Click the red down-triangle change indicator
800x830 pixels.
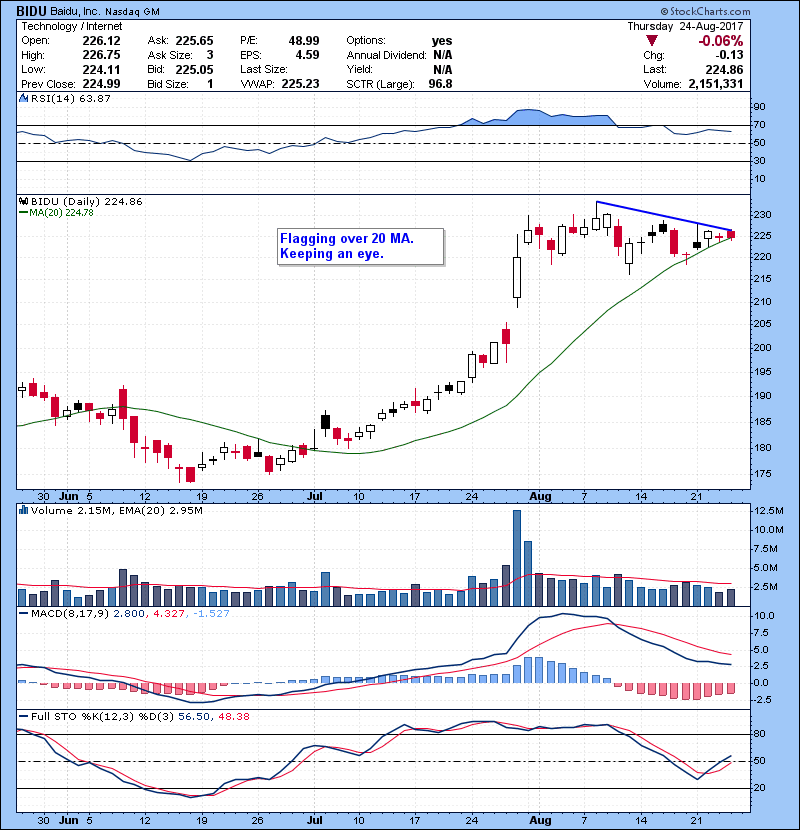pyautogui.click(x=652, y=41)
